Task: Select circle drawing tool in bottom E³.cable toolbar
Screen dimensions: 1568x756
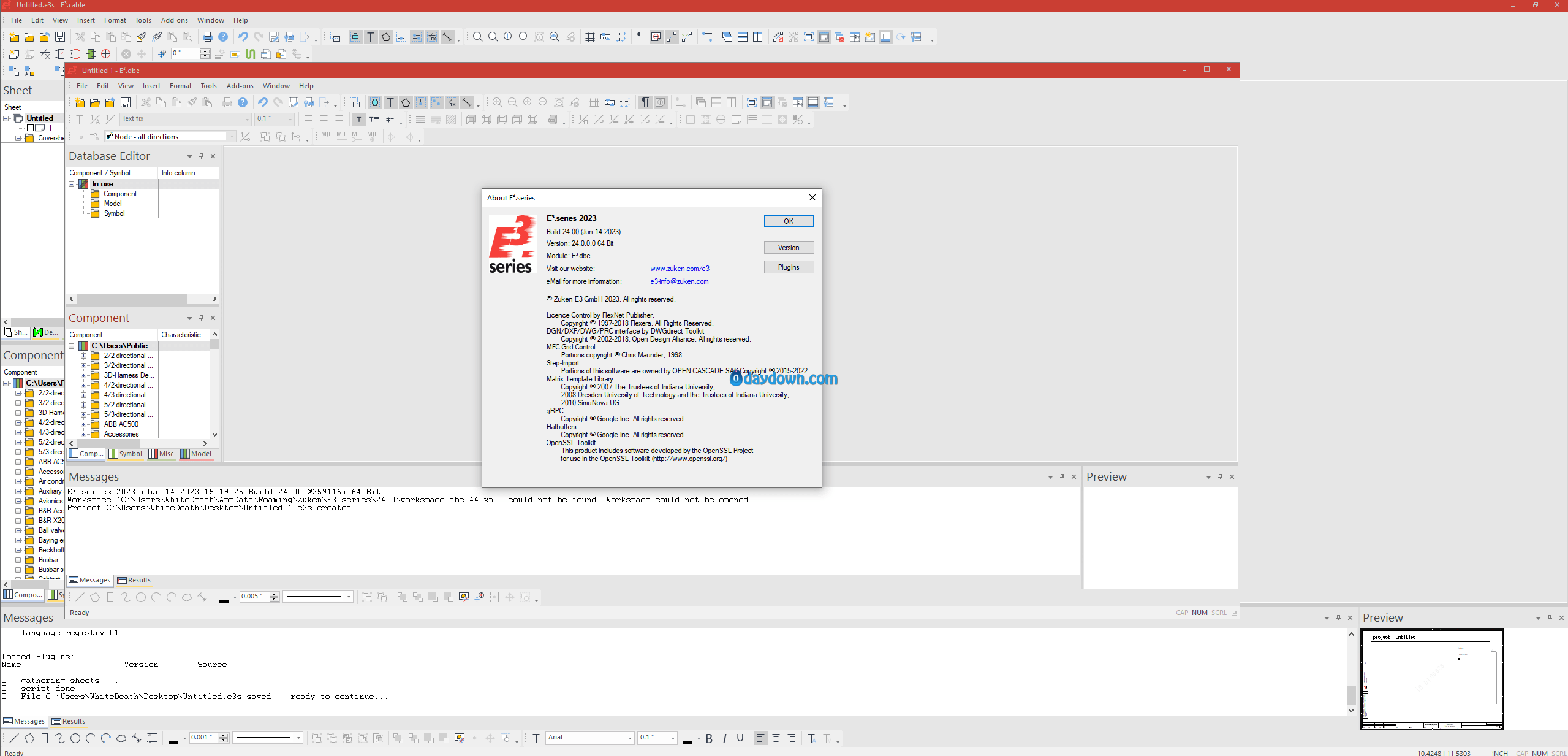Action: coord(75,738)
